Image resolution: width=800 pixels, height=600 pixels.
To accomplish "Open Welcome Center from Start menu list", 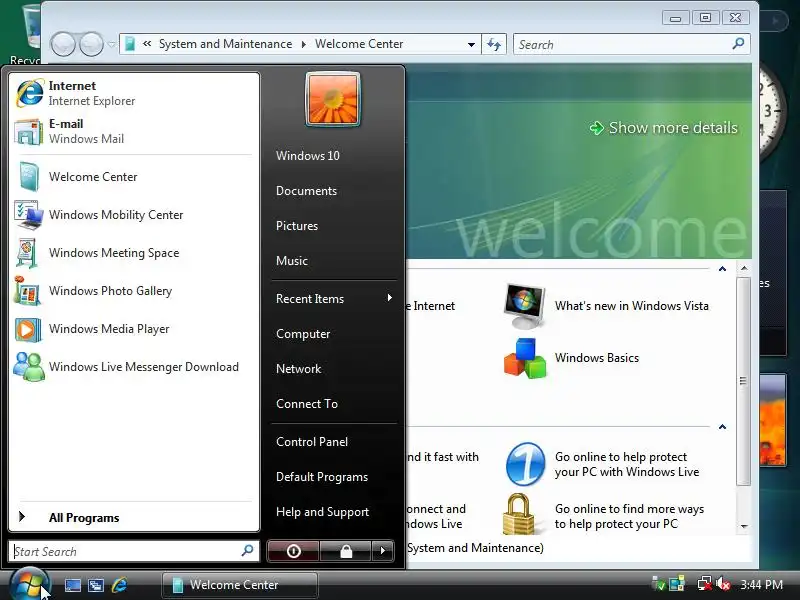I will pos(134,177).
